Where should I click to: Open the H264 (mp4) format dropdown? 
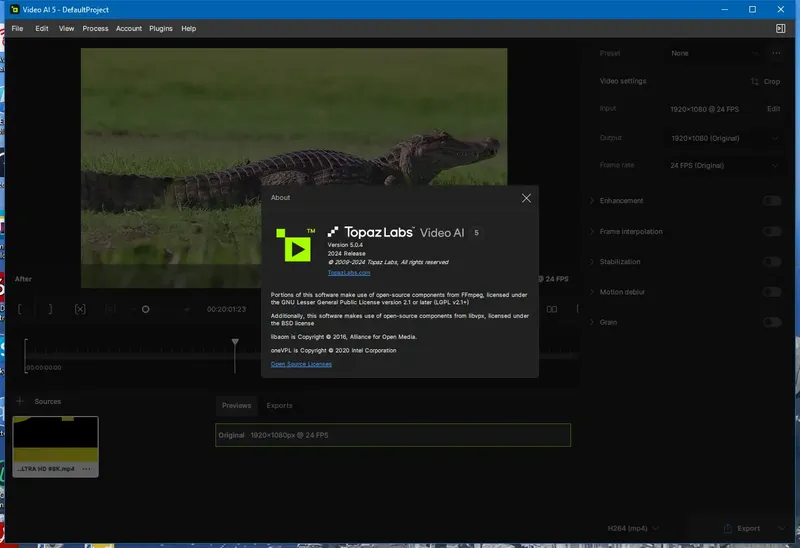[x=633, y=529]
